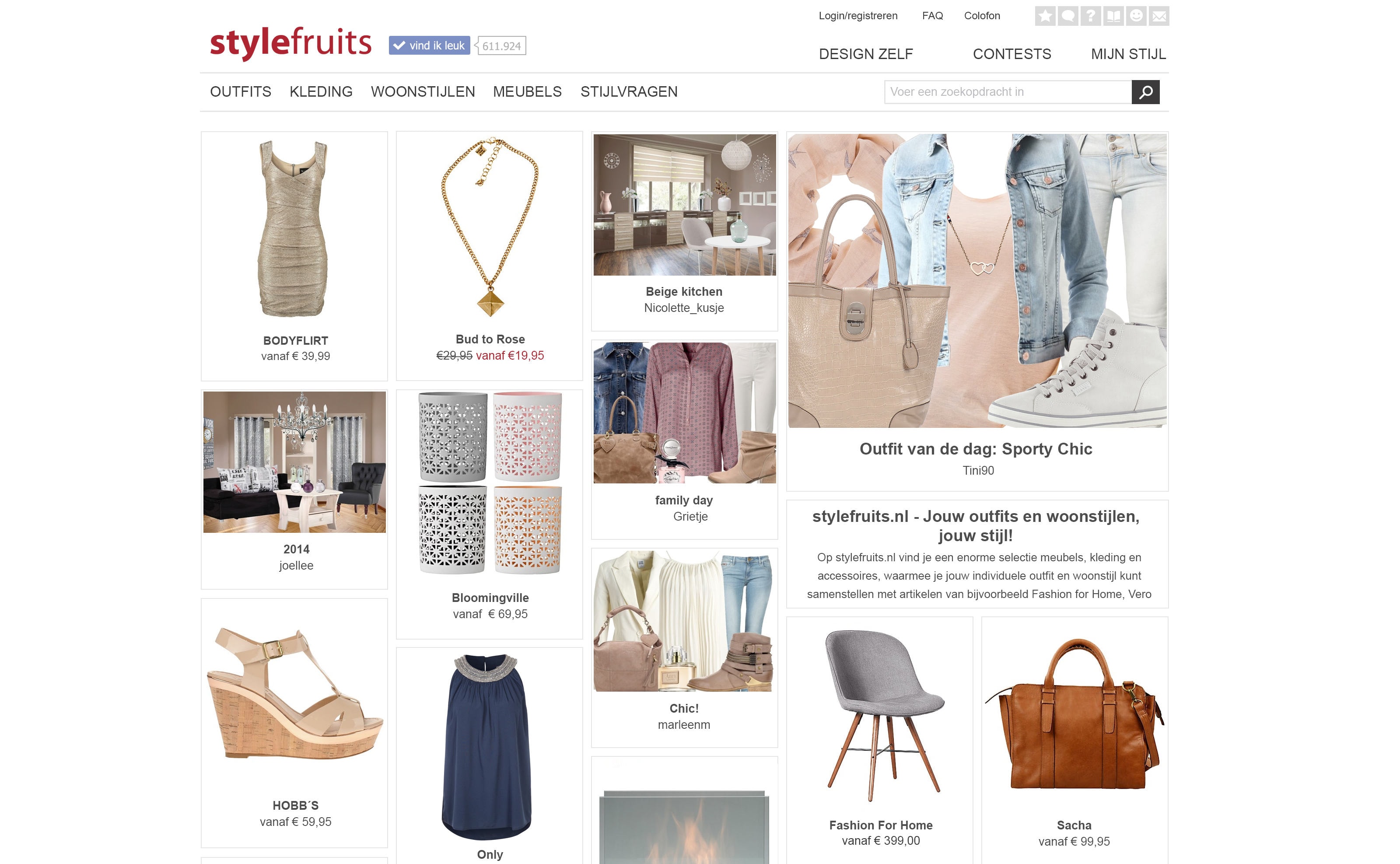The width and height of the screenshot is (1400, 864).
Task: Click the stylefruits logo
Action: pyautogui.click(x=291, y=43)
